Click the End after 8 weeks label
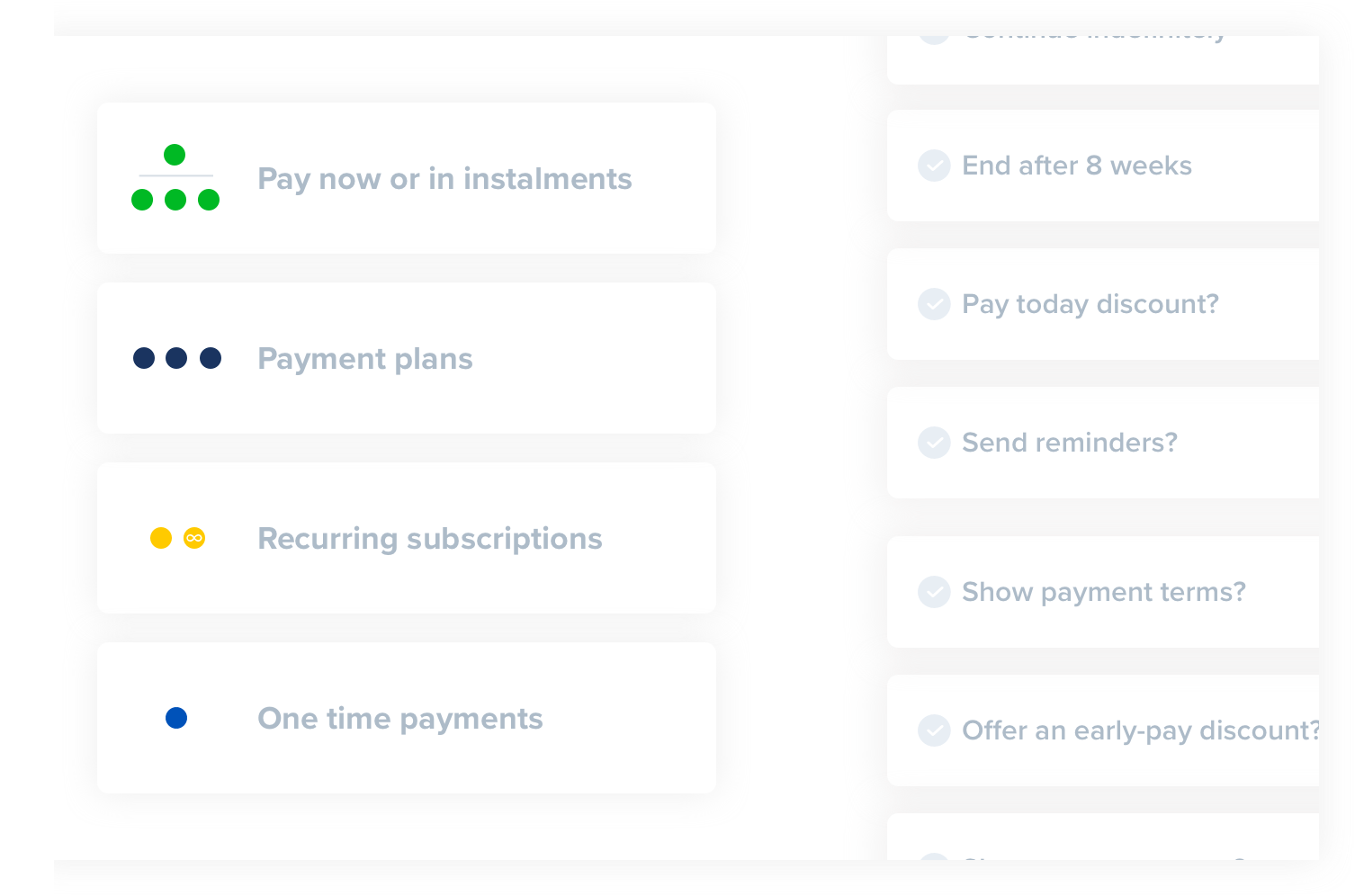This screenshot has width=1355, height=896. [x=1076, y=166]
